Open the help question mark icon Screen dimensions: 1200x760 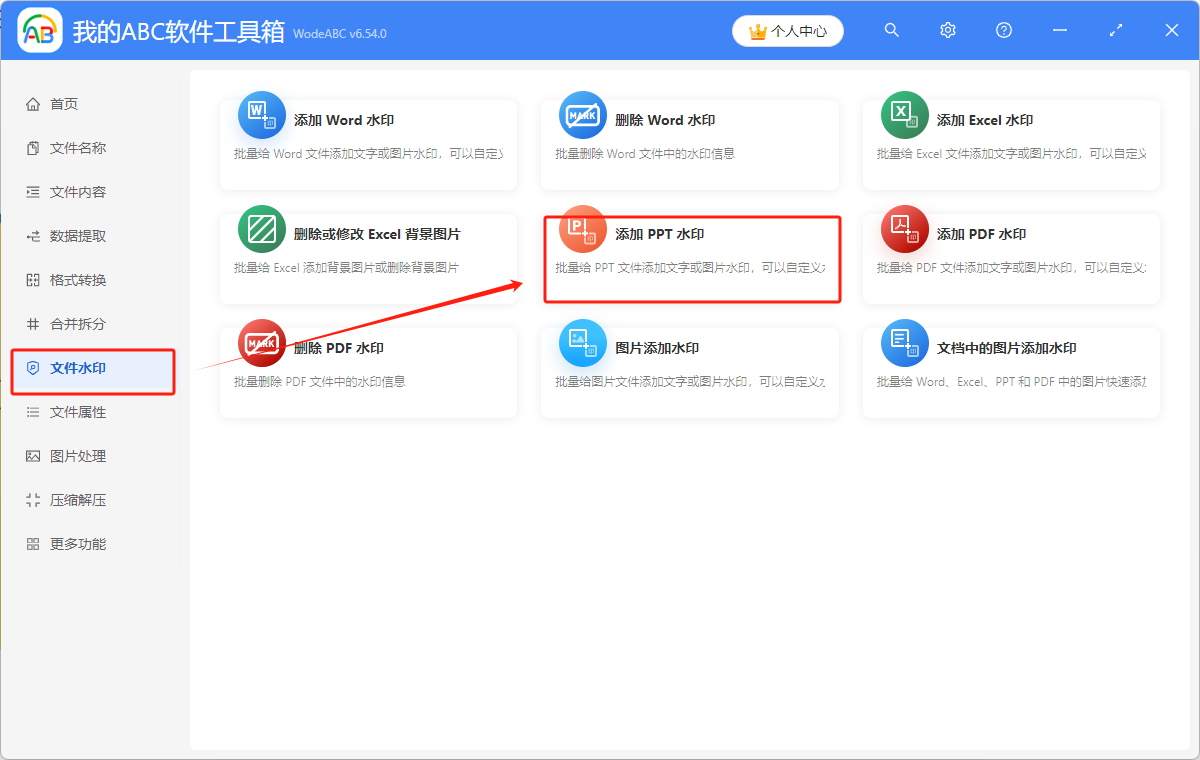1004,31
